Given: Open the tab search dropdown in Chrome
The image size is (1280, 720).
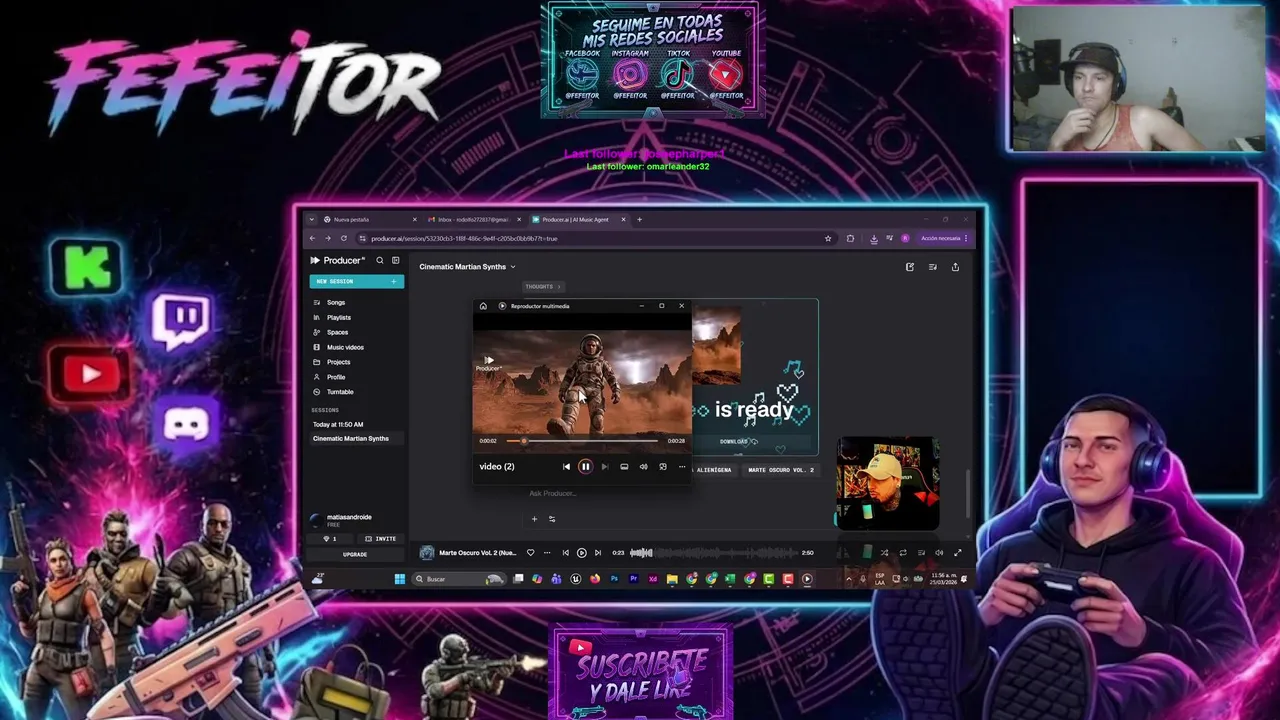Looking at the screenshot, I should (x=312, y=219).
